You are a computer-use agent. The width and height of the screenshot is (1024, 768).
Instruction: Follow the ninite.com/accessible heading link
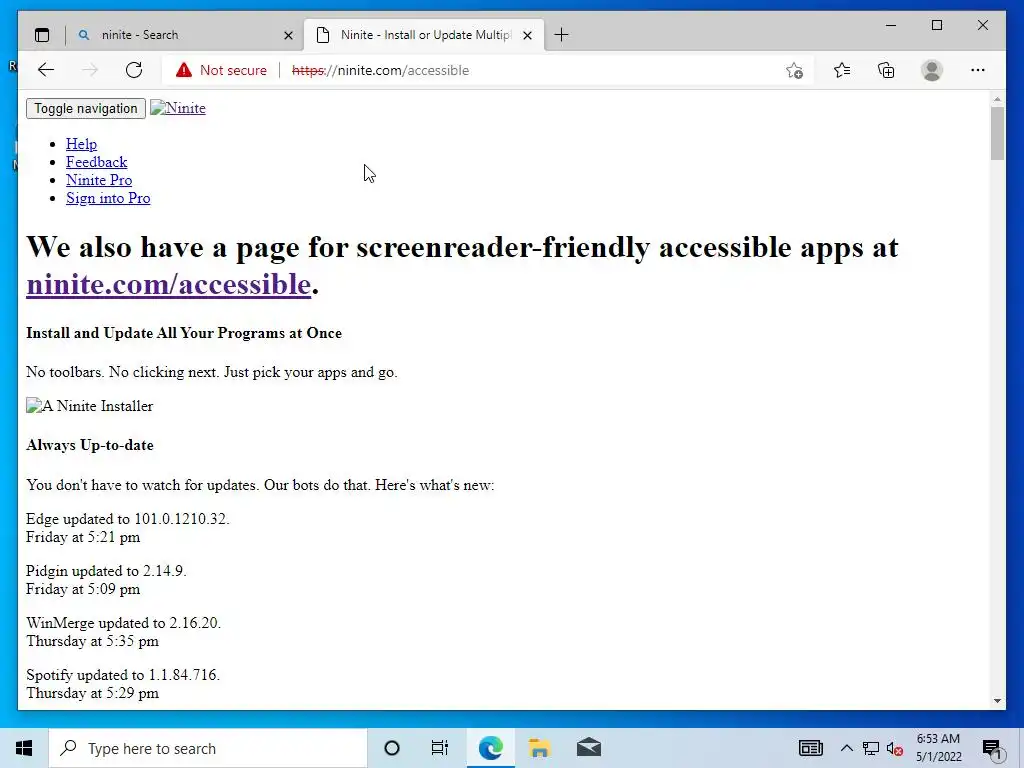click(168, 284)
